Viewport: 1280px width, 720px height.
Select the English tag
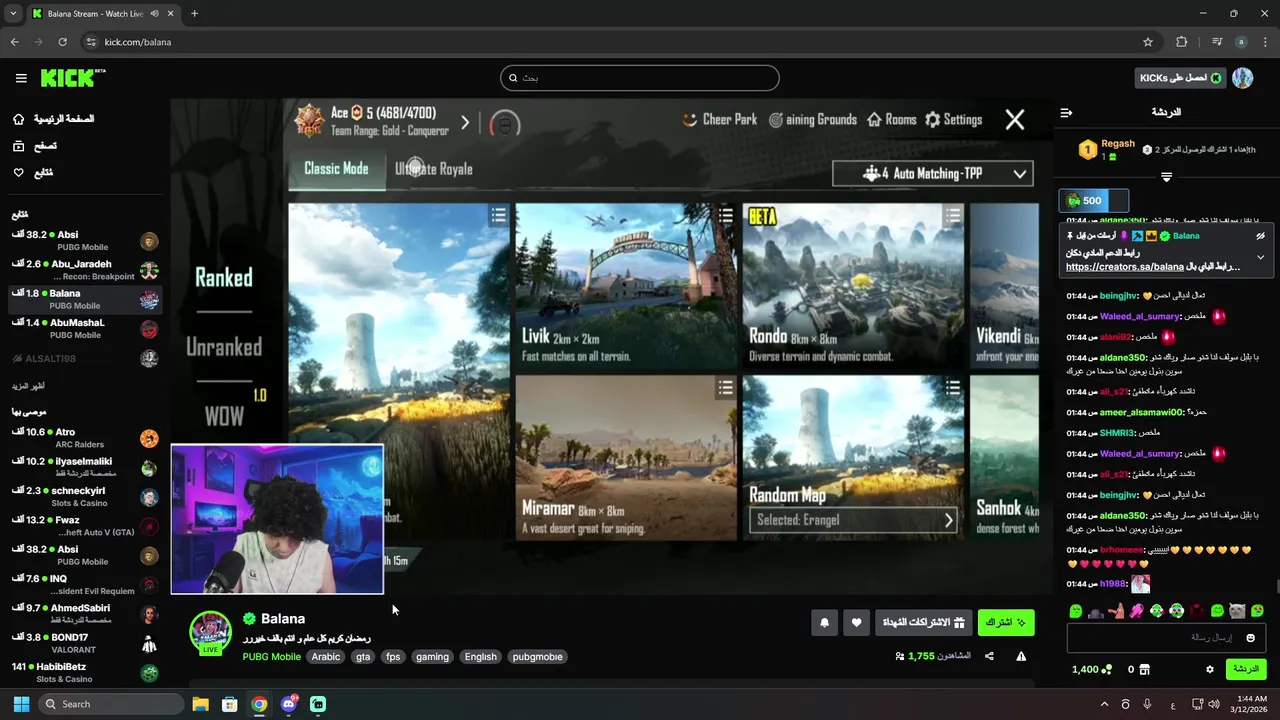pyautogui.click(x=480, y=657)
